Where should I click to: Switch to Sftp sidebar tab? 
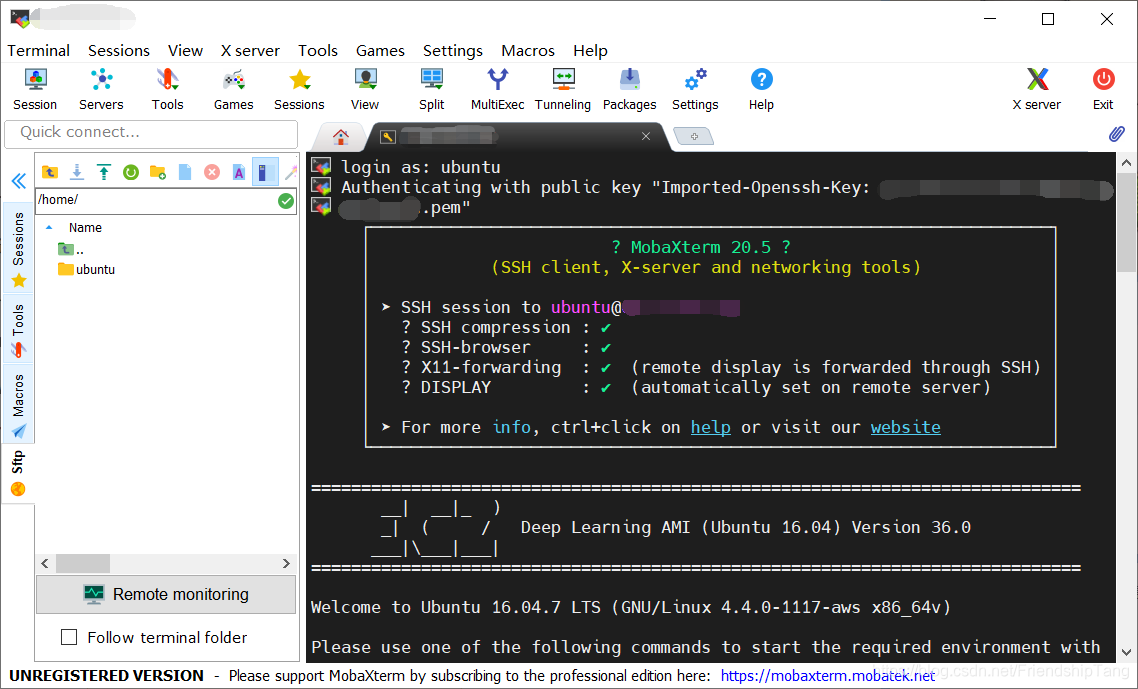18,473
